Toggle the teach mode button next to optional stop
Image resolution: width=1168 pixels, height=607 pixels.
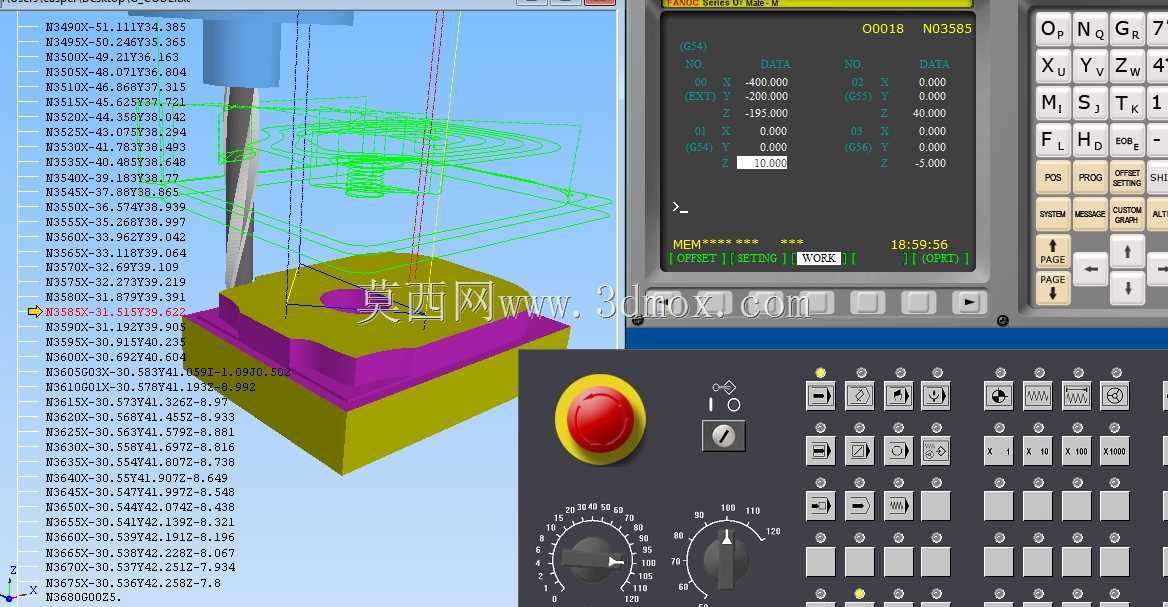coord(936,451)
